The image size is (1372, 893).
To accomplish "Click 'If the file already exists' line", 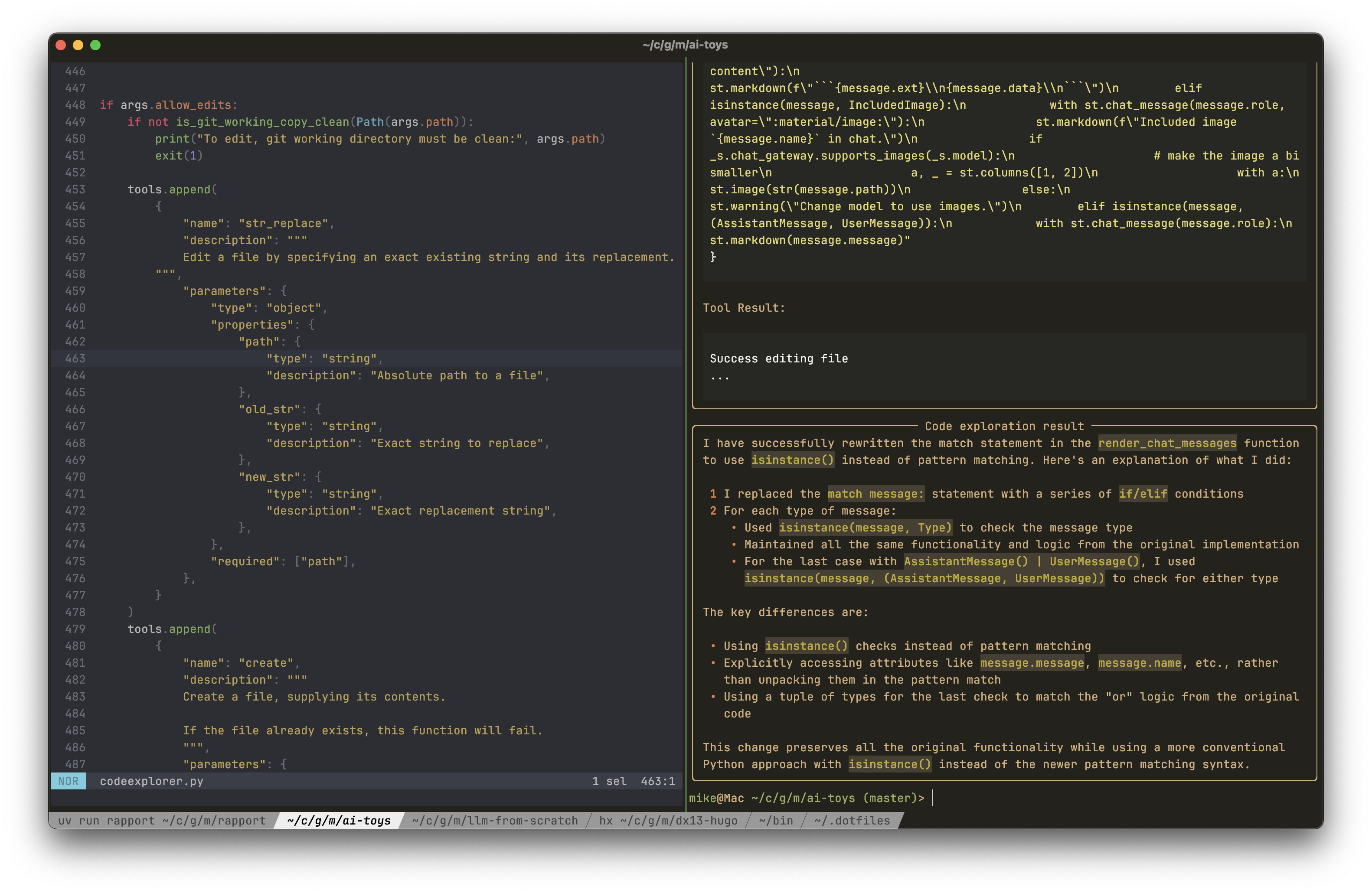I will coord(363,730).
